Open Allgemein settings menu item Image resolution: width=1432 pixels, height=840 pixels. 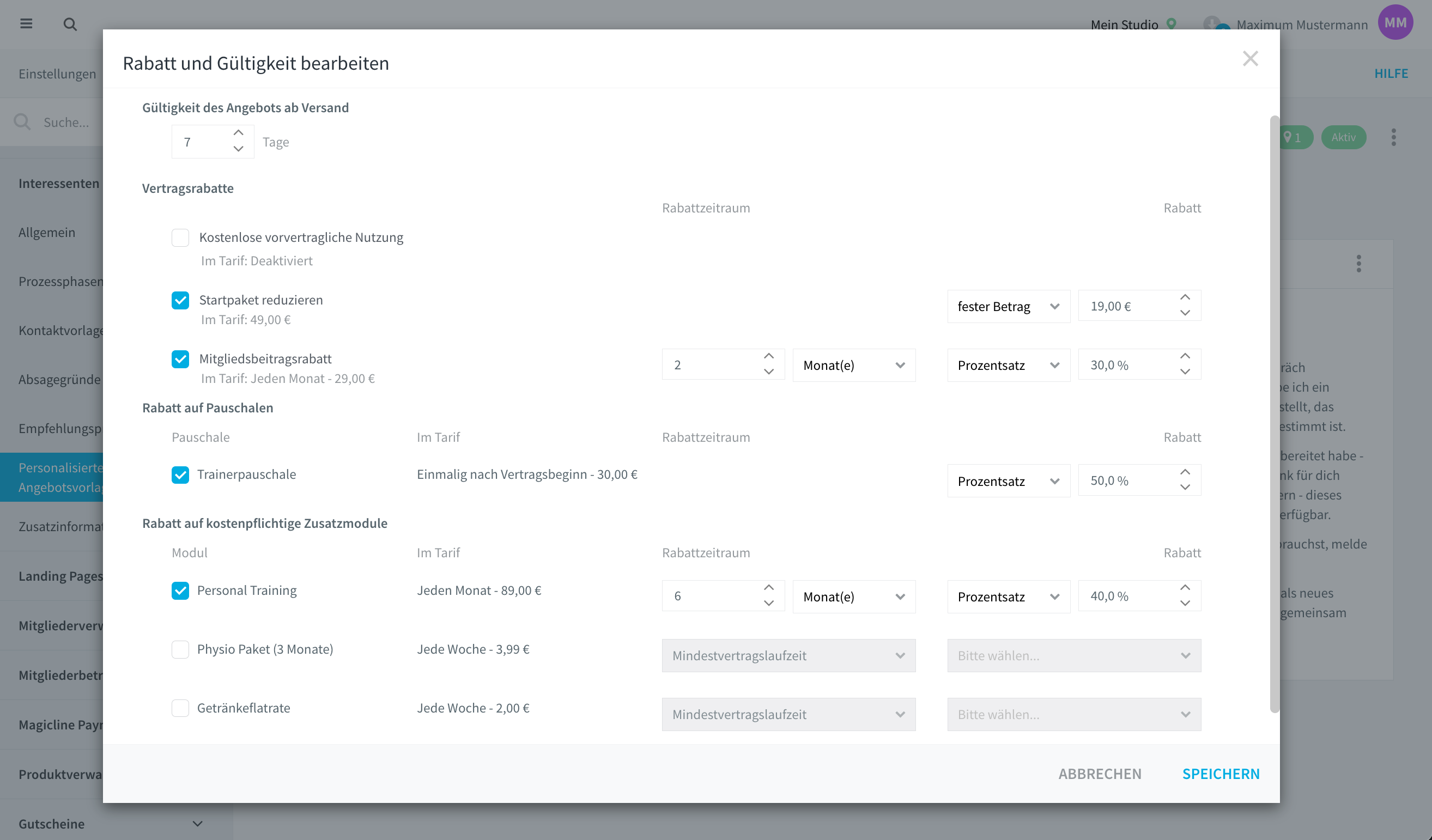(47, 232)
